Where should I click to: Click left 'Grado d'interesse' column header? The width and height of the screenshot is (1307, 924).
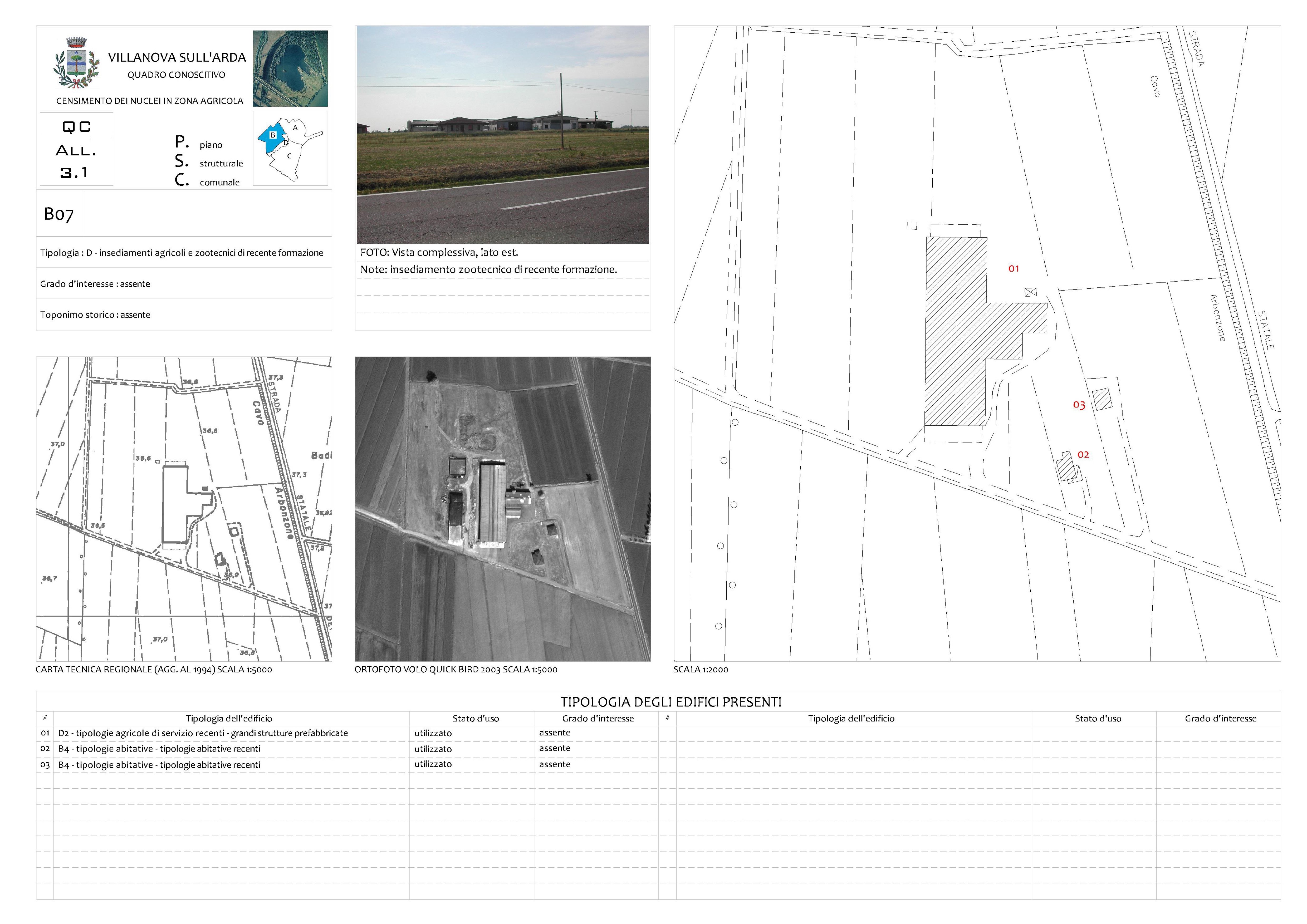[598, 719]
